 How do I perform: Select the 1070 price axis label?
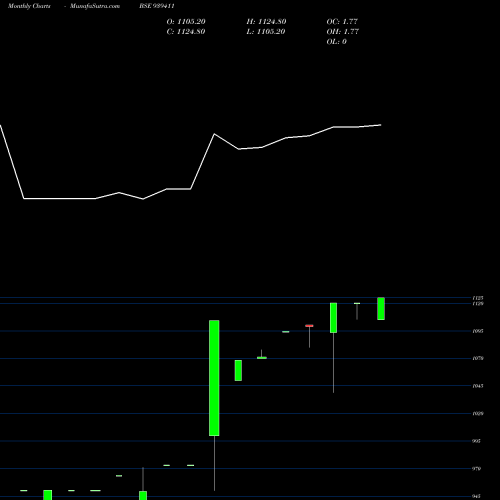[x=478, y=358]
